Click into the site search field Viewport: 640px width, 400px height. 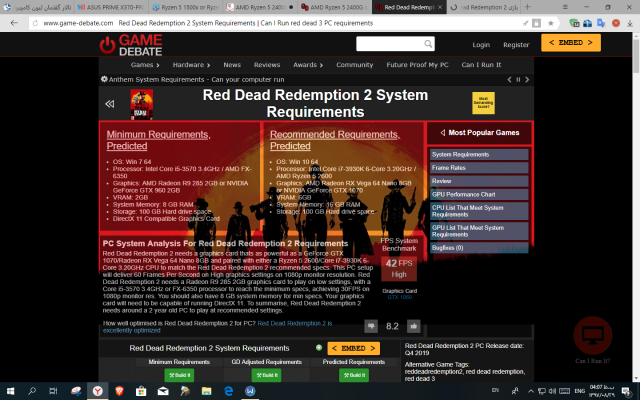coord(390,44)
